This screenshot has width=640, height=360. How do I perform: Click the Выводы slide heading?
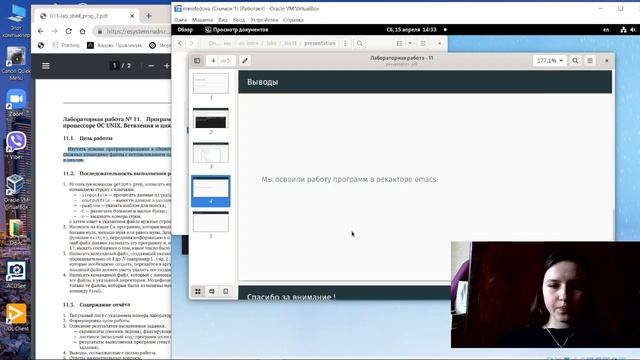pos(262,82)
